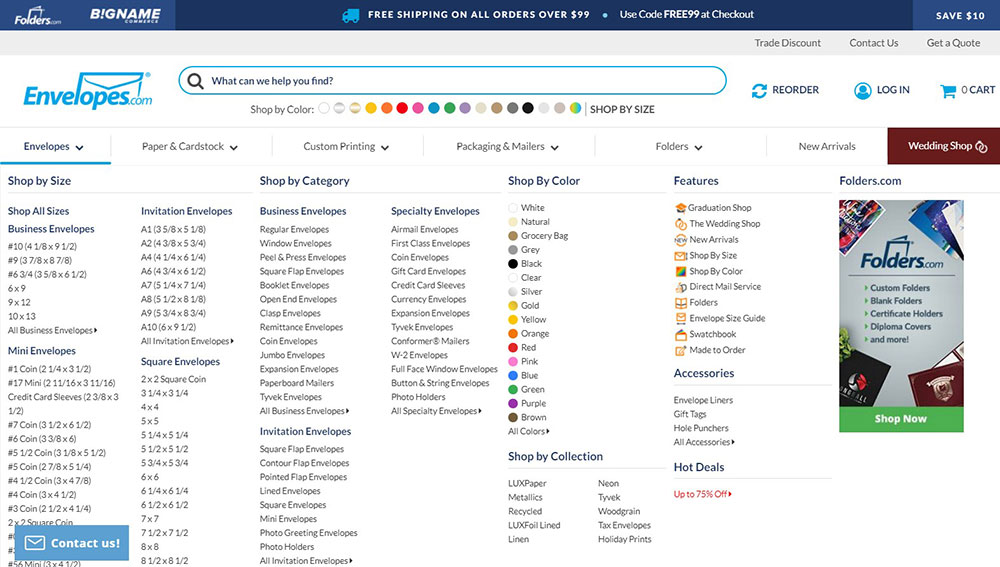Go home via the Envelopes.com logo
Image resolution: width=1000 pixels, height=567 pixels.
[88, 92]
